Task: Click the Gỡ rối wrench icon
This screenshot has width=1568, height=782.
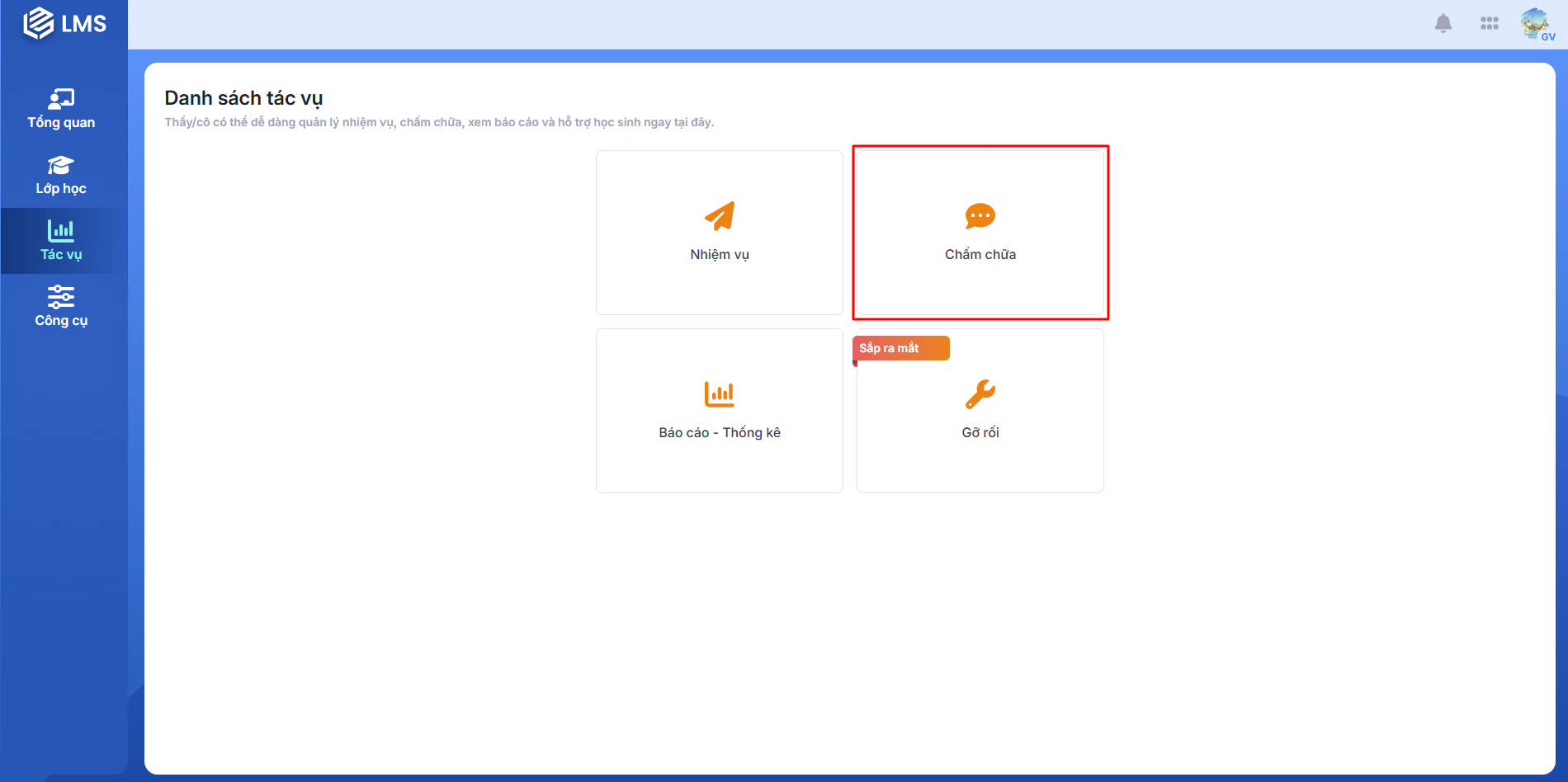Action: pos(980,394)
